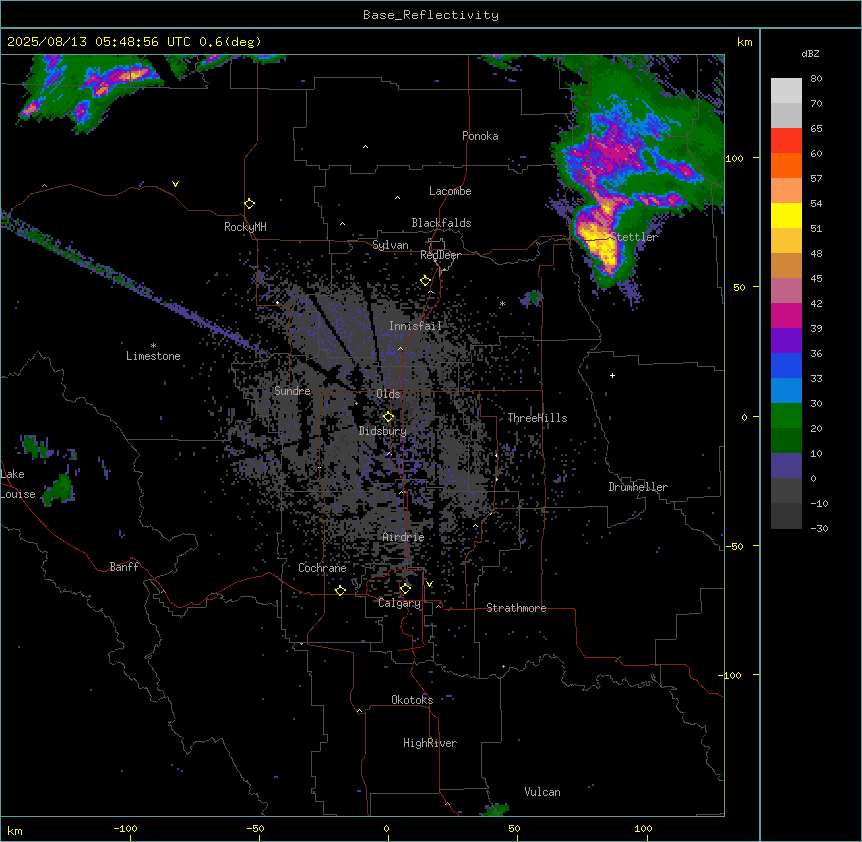Click the green echo patch beside Lake Louise
This screenshot has height=842, width=862.
click(x=59, y=489)
